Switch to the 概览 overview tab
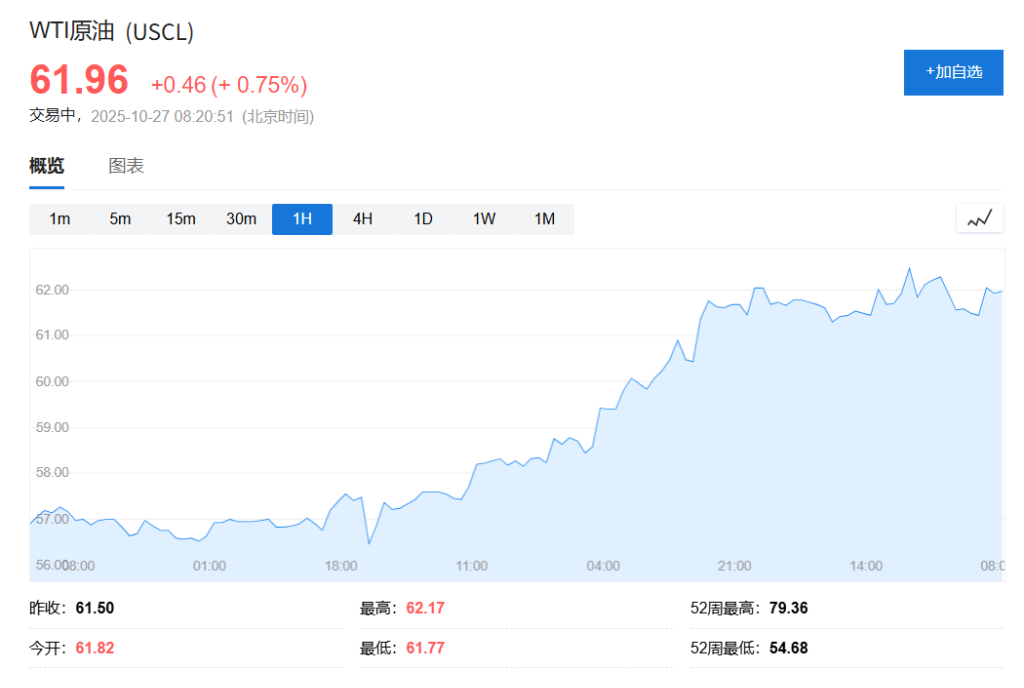Image resolution: width=1024 pixels, height=688 pixels. coord(47,166)
